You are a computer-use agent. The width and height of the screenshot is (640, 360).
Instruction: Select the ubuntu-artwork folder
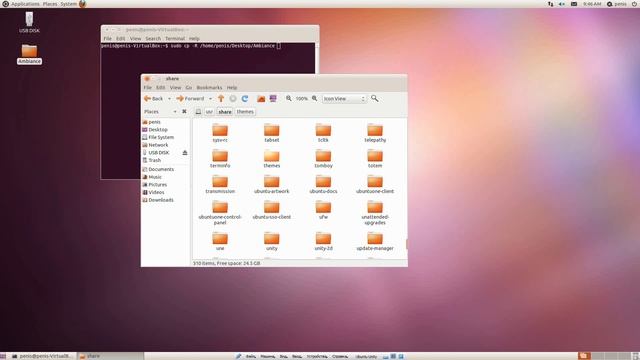[x=271, y=184]
